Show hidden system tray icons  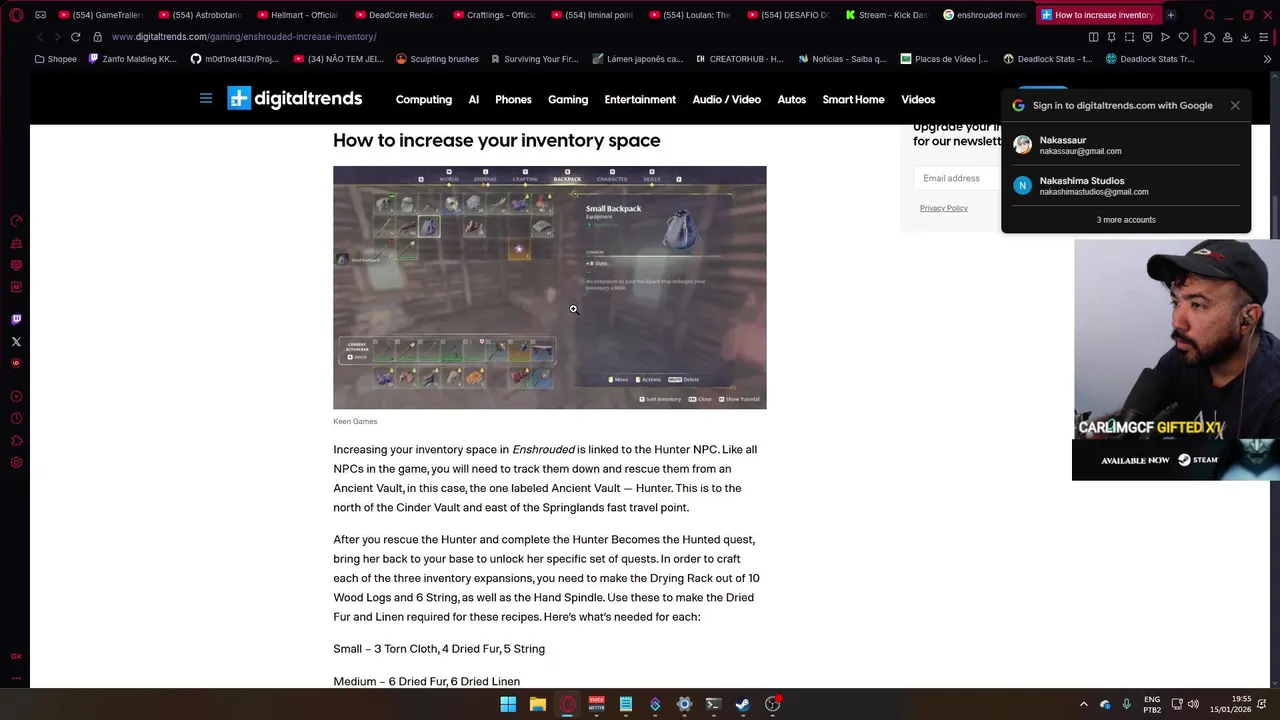[1083, 704]
